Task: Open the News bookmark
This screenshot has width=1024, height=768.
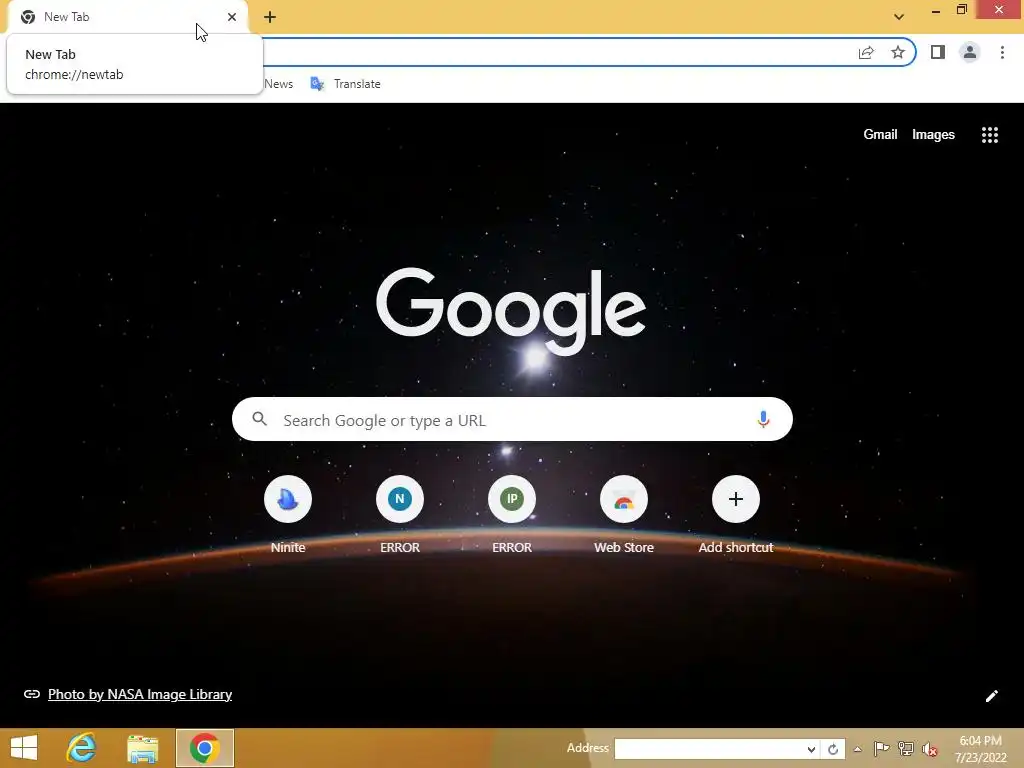Action: point(279,84)
